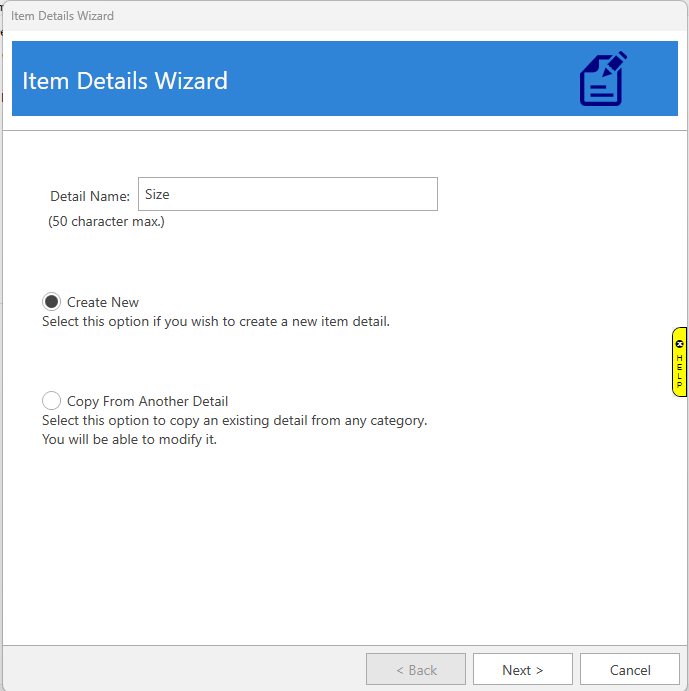The height and width of the screenshot is (691, 689).
Task: Click the word Size in the name field
Action: 157,195
